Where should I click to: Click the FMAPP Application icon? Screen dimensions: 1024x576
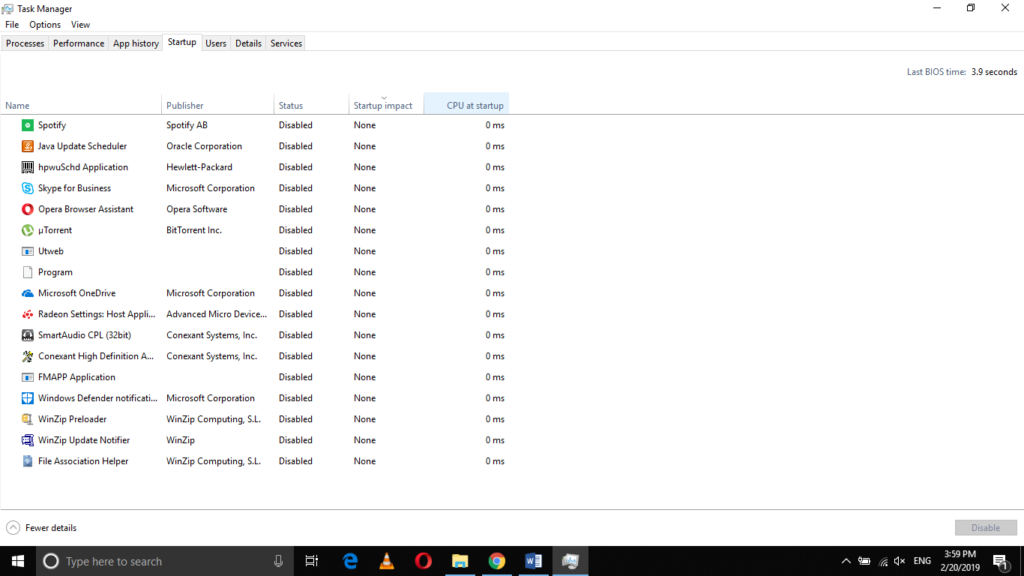(27, 377)
